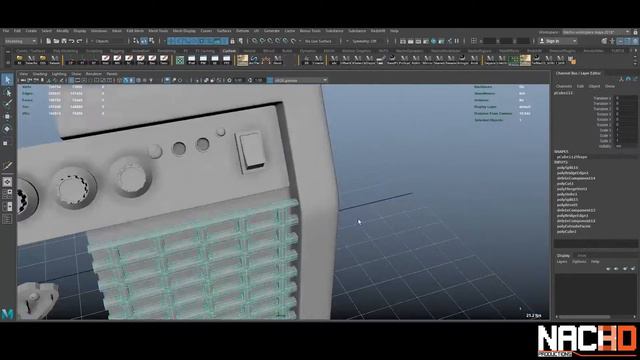Image resolution: width=640 pixels, height=360 pixels.
Task: Activate the Select tool in the toolbox
Action: click(x=7, y=80)
